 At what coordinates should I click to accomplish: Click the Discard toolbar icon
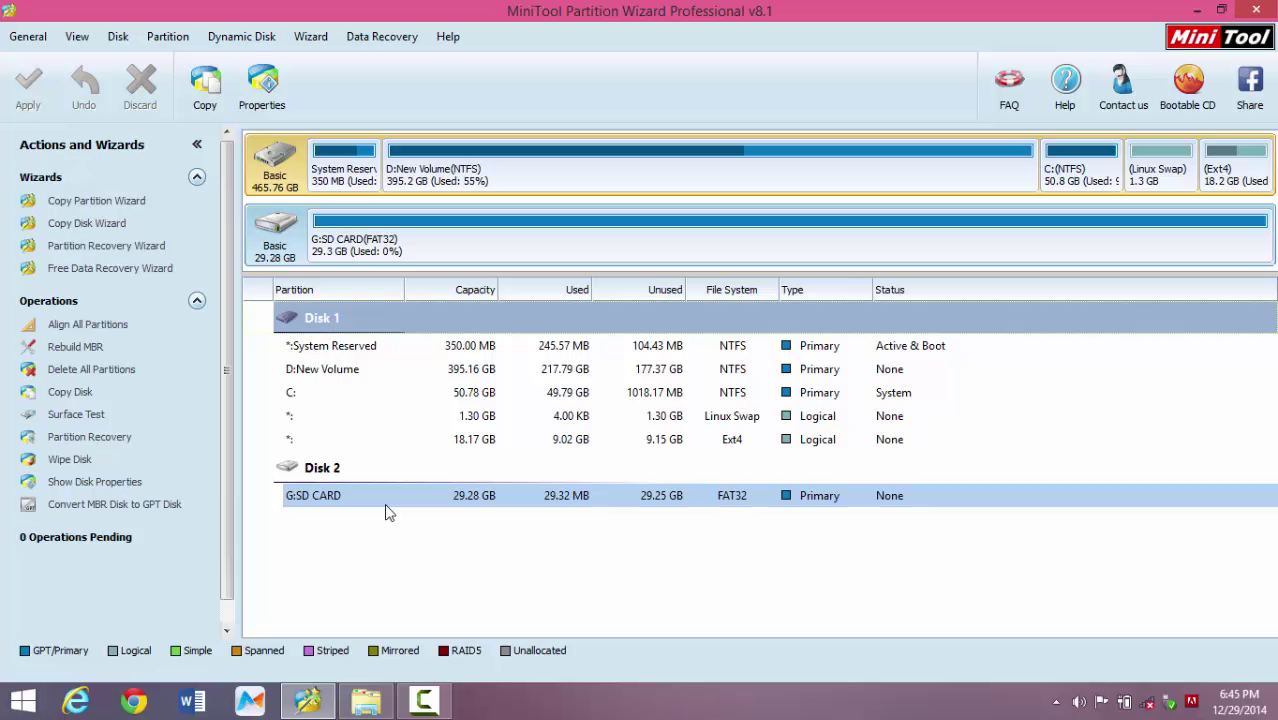tap(140, 88)
